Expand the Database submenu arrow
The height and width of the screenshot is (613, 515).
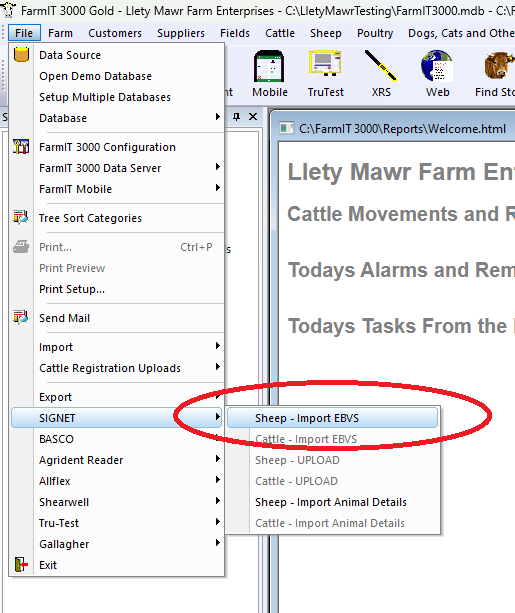pyautogui.click(x=218, y=117)
